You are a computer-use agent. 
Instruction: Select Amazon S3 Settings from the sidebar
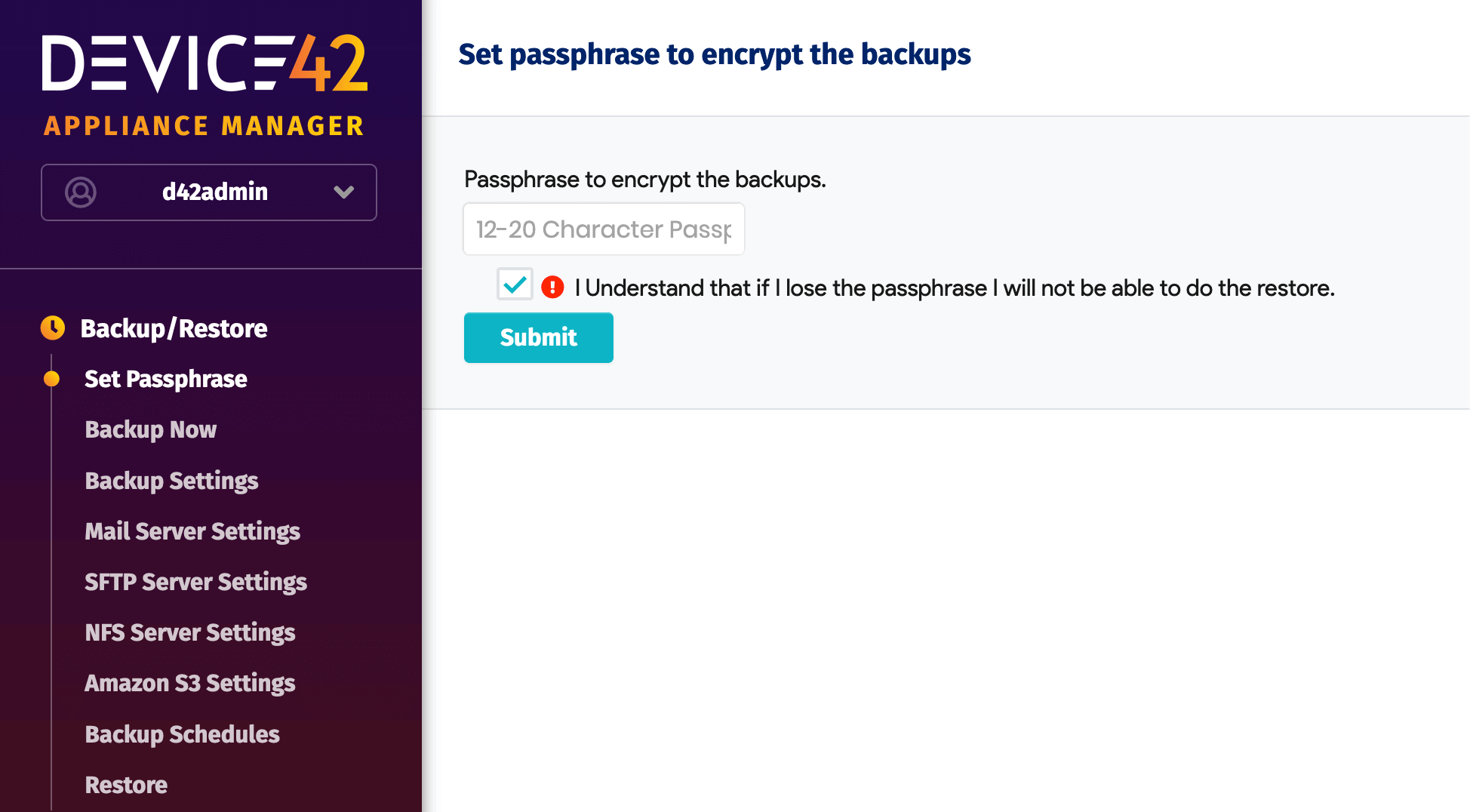189,683
